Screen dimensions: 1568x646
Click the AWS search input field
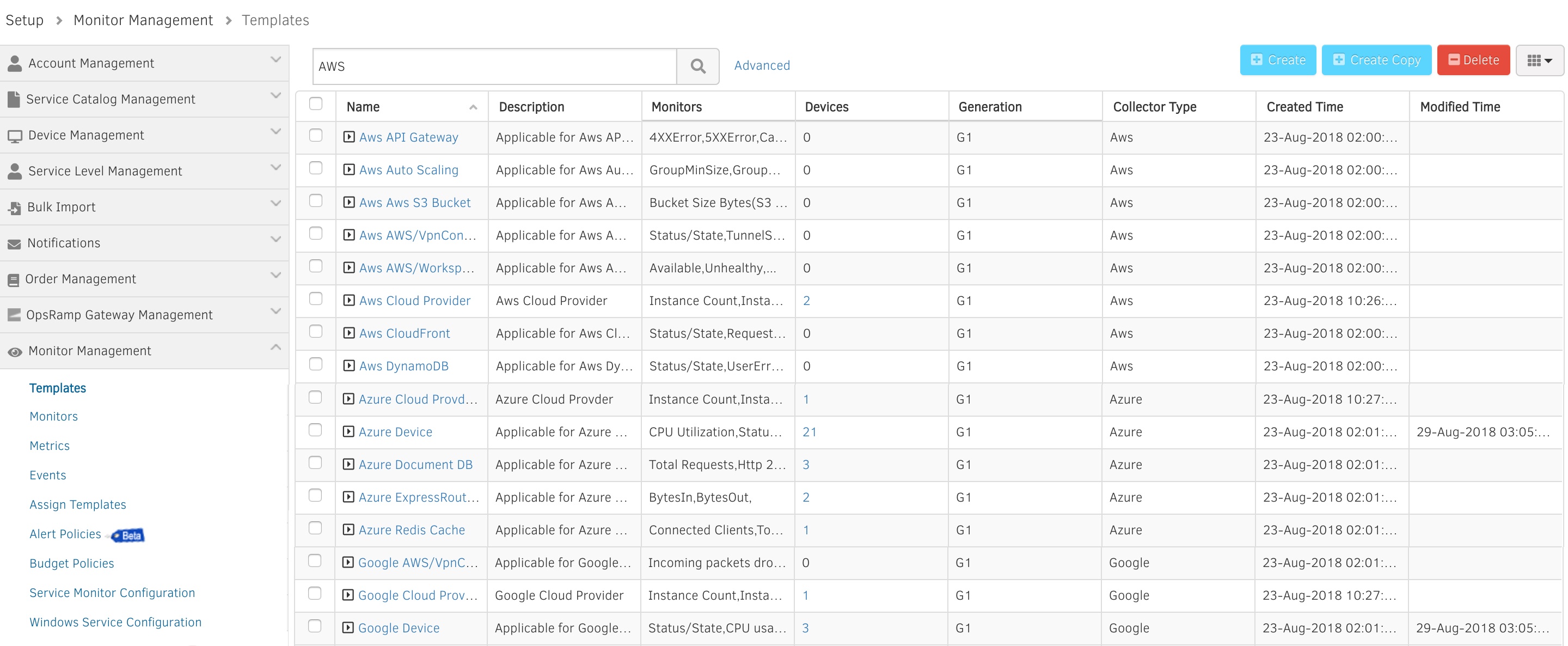click(494, 66)
